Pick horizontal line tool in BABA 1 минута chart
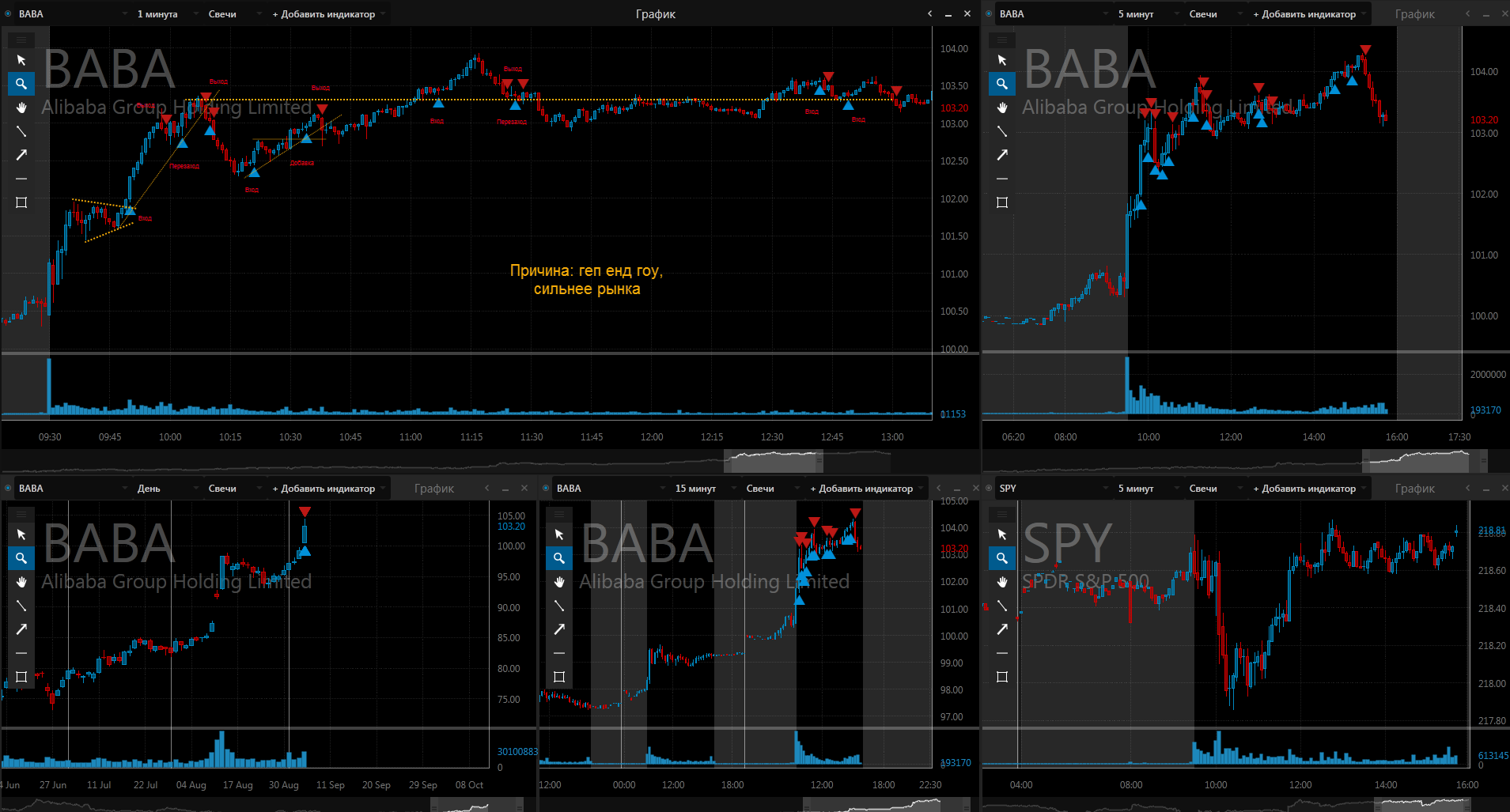 [x=21, y=179]
